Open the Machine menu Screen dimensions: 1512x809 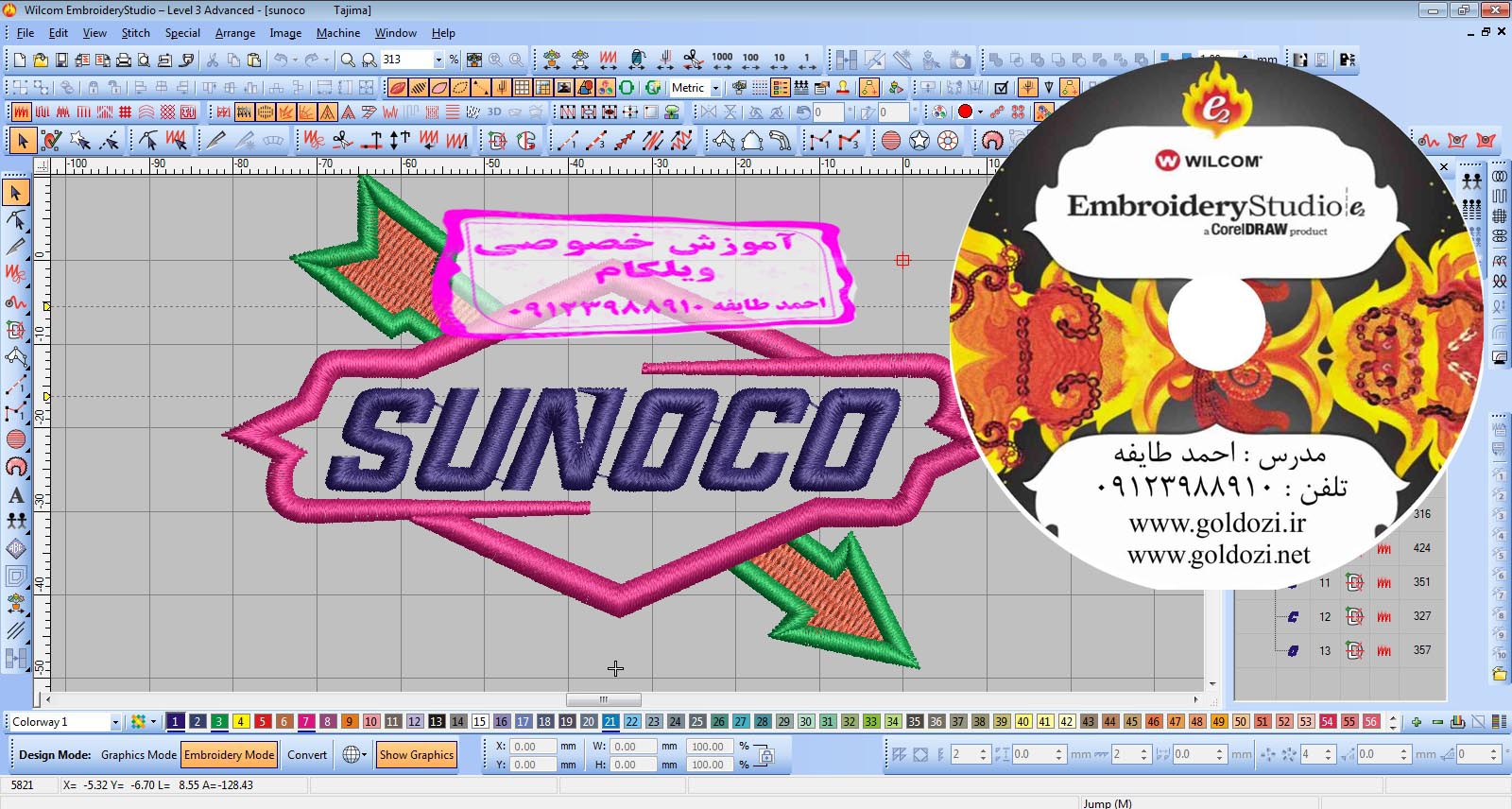click(x=338, y=33)
